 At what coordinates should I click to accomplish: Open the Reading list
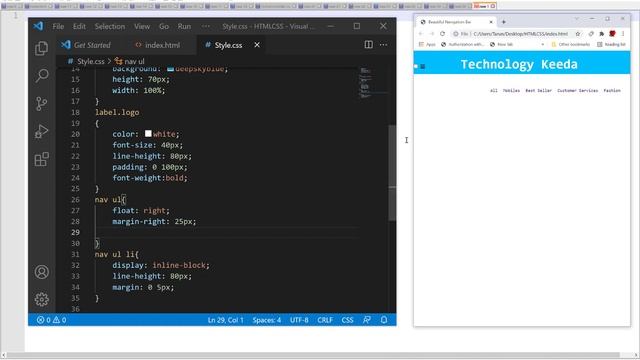point(611,44)
